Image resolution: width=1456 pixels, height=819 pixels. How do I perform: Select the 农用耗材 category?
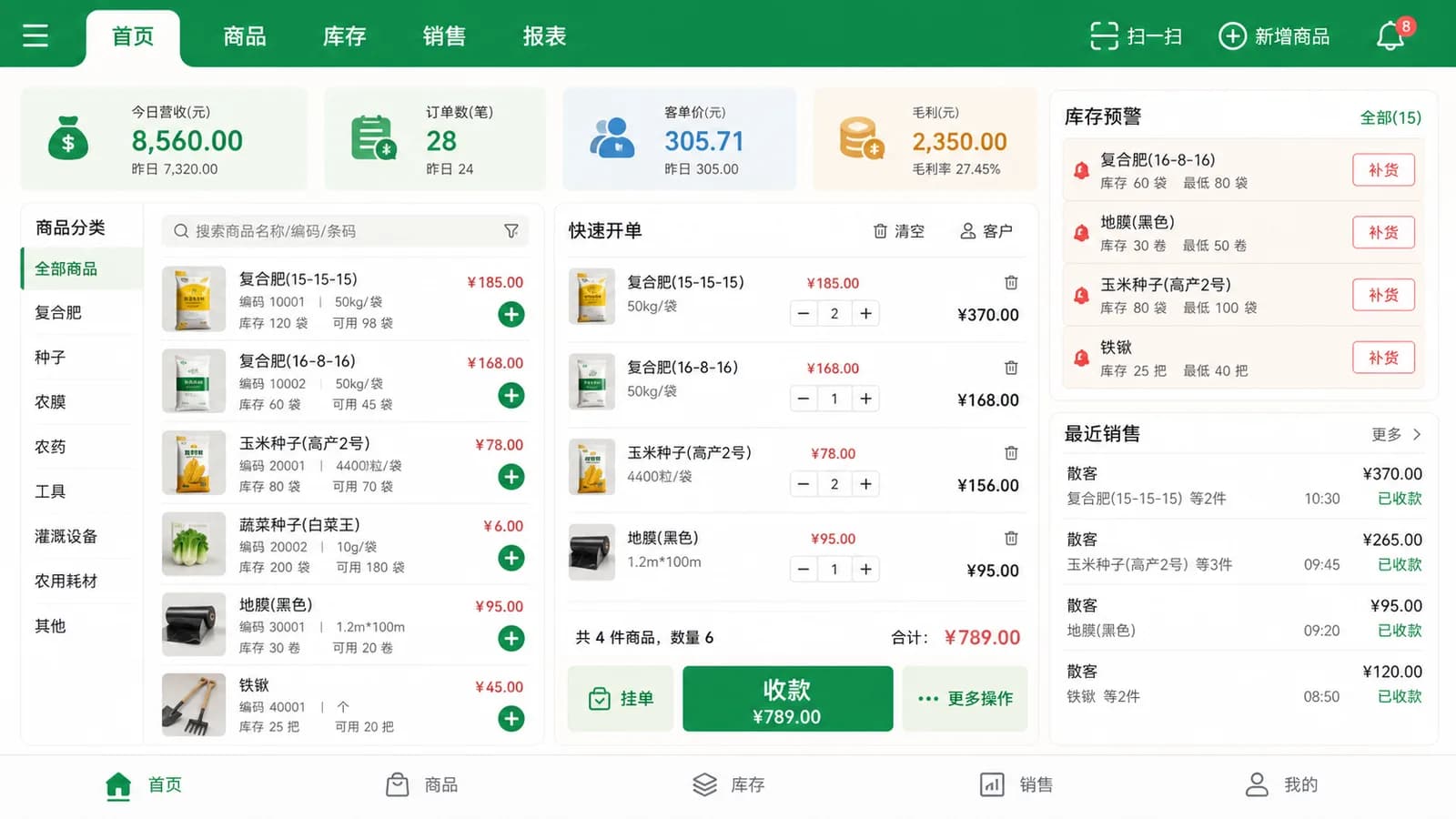82,581
